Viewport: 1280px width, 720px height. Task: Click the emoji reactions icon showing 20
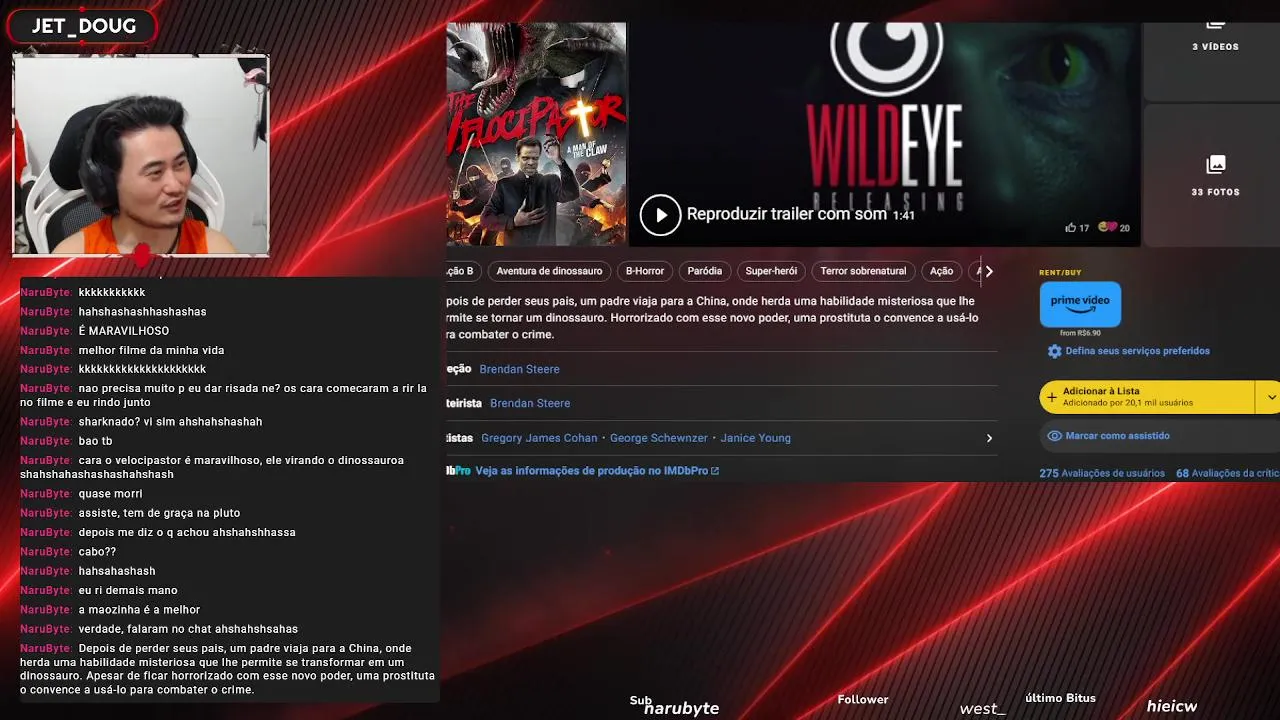[1107, 228]
